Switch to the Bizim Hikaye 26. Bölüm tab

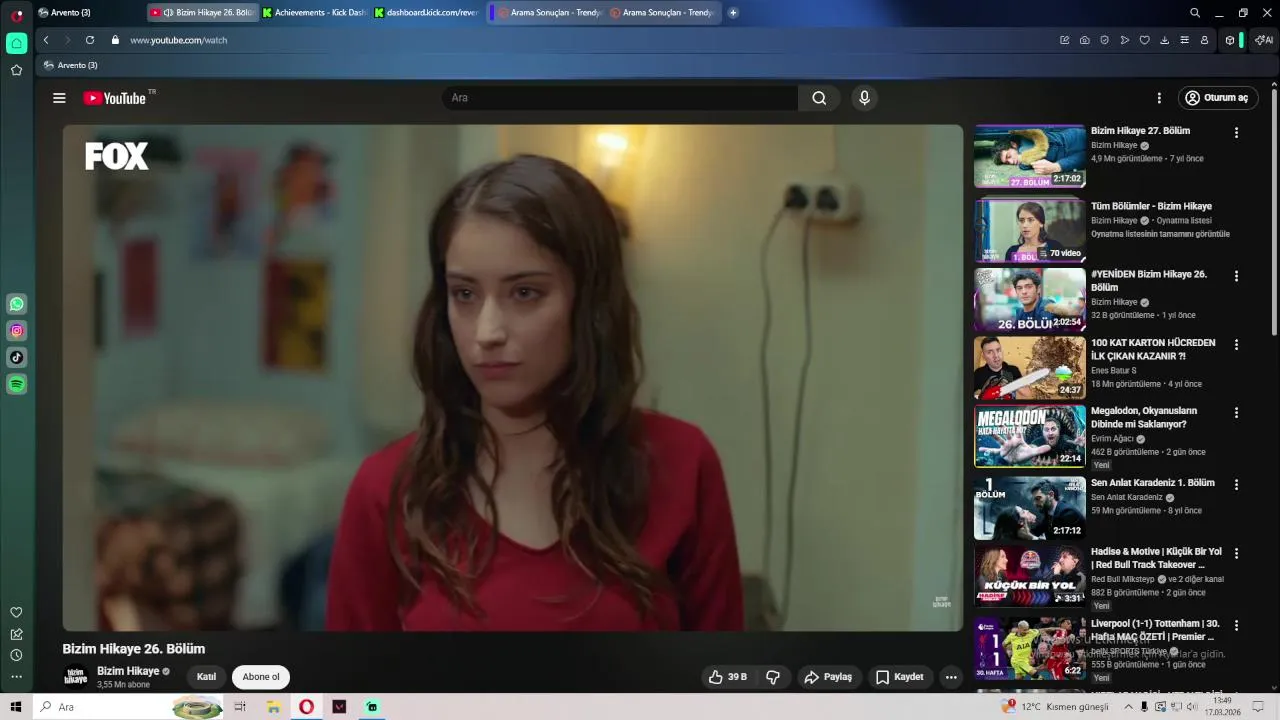pos(203,13)
